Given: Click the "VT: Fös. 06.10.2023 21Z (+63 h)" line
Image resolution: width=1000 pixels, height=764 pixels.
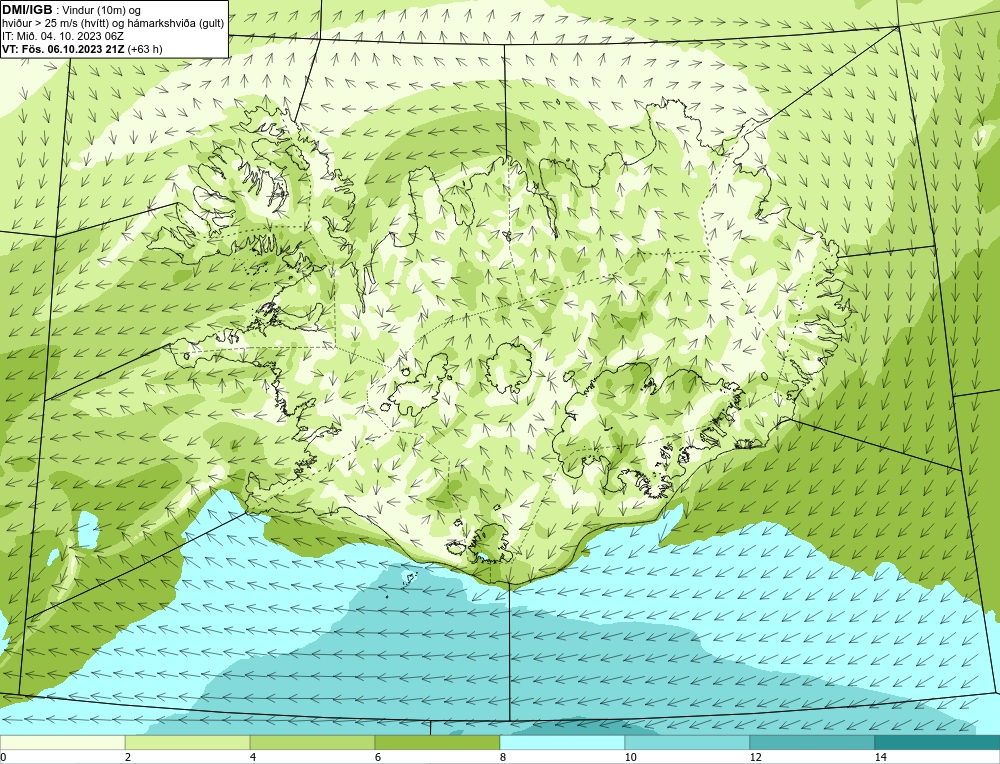Looking at the screenshot, I should coord(82,48).
